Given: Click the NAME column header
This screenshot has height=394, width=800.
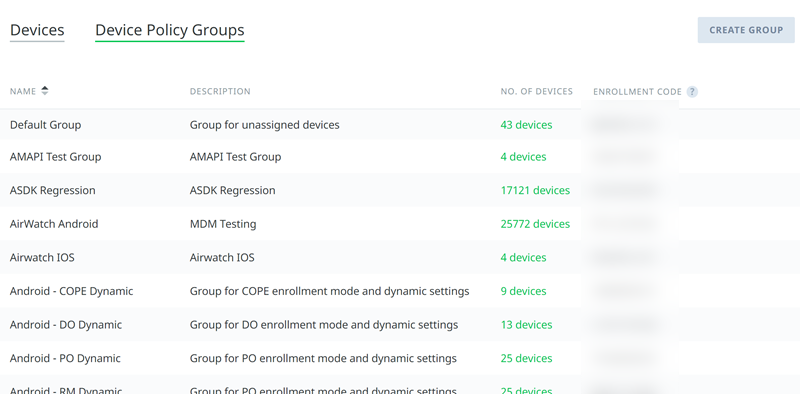Looking at the screenshot, I should tap(23, 91).
